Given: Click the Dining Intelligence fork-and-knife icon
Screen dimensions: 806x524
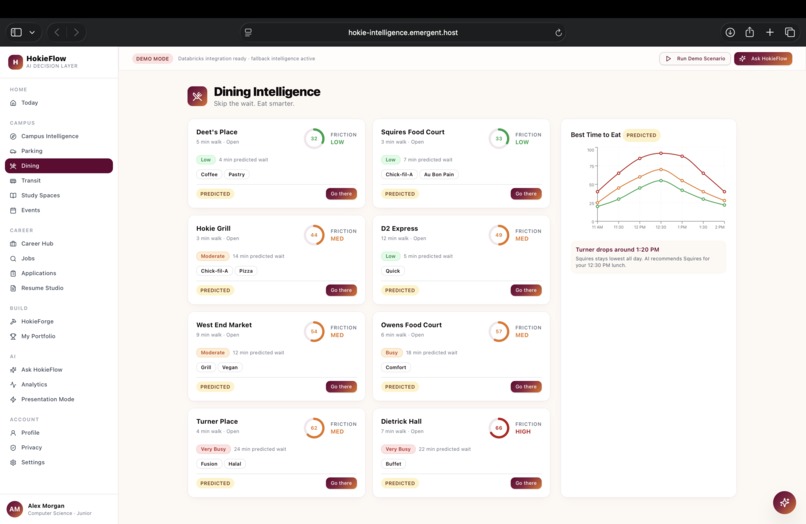Looking at the screenshot, I should 197,96.
